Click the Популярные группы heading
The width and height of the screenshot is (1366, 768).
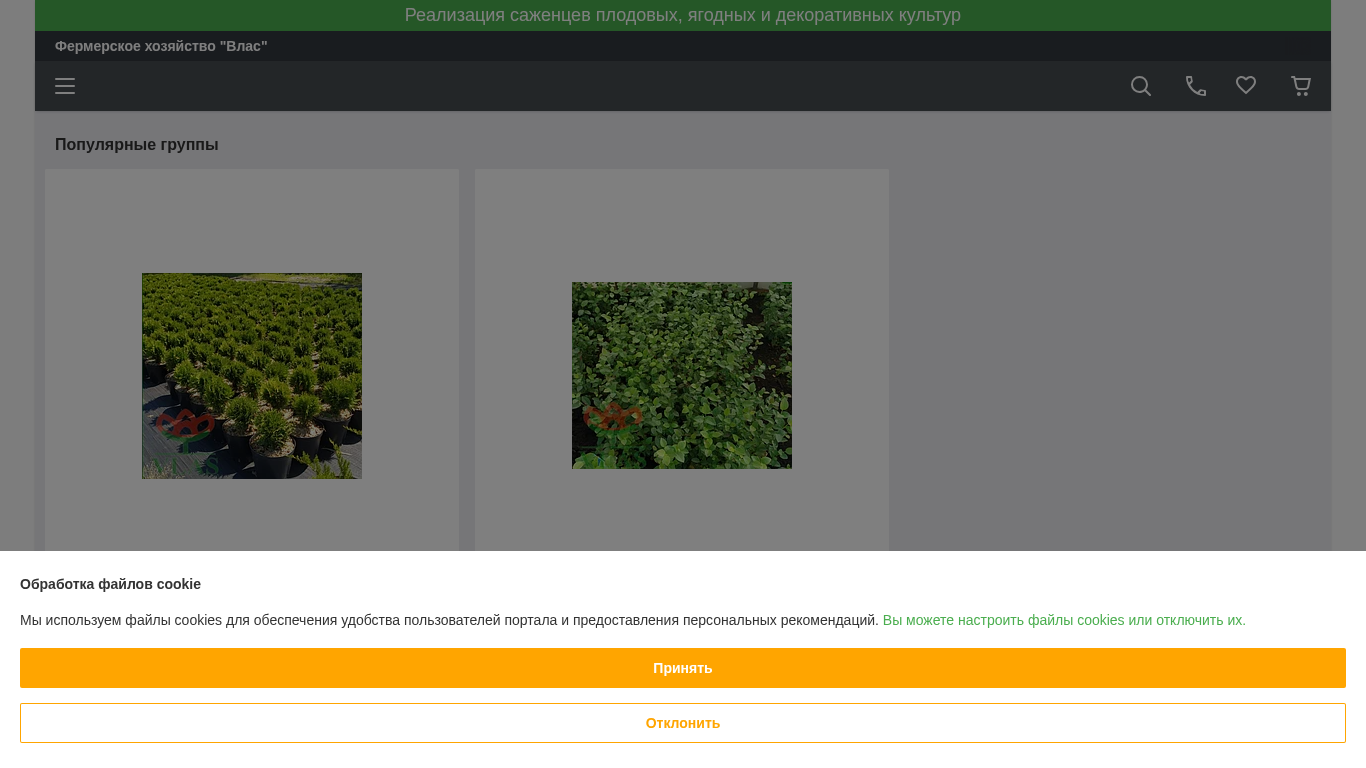(x=137, y=145)
